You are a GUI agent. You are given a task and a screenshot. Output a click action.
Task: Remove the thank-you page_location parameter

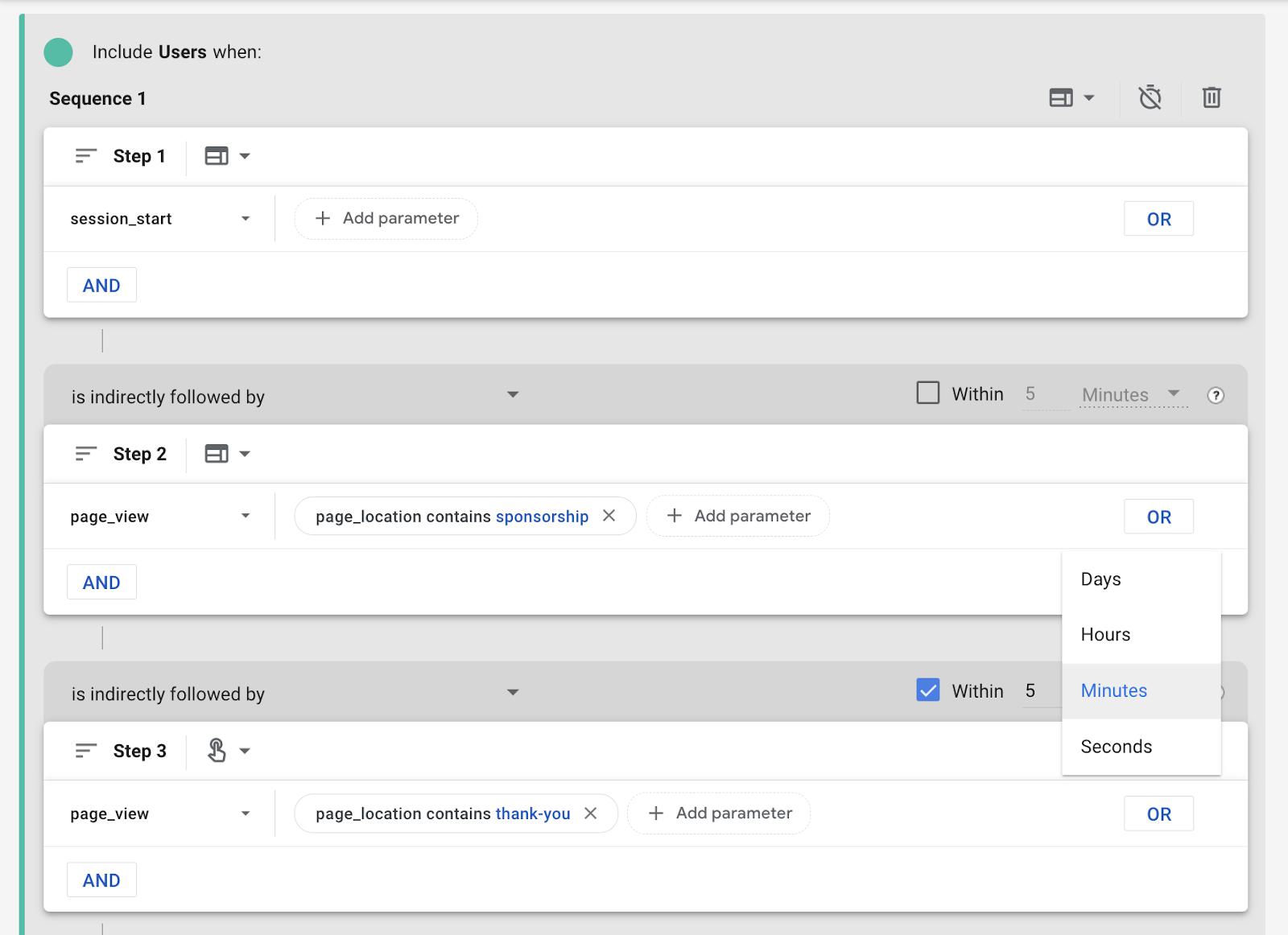tap(591, 813)
